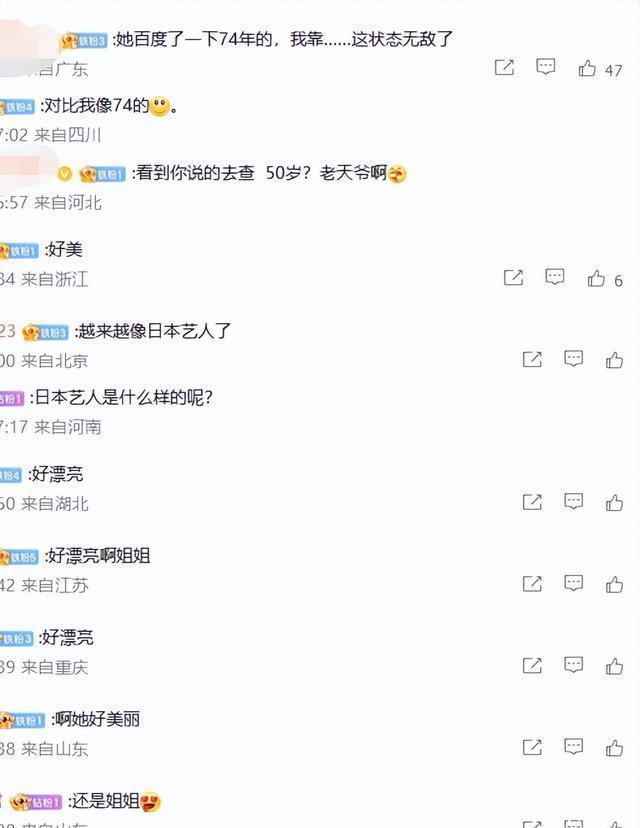Screen dimensions: 640x828
Task: Reply to the 好漂亮 comment from 重庆
Action: coord(573,665)
